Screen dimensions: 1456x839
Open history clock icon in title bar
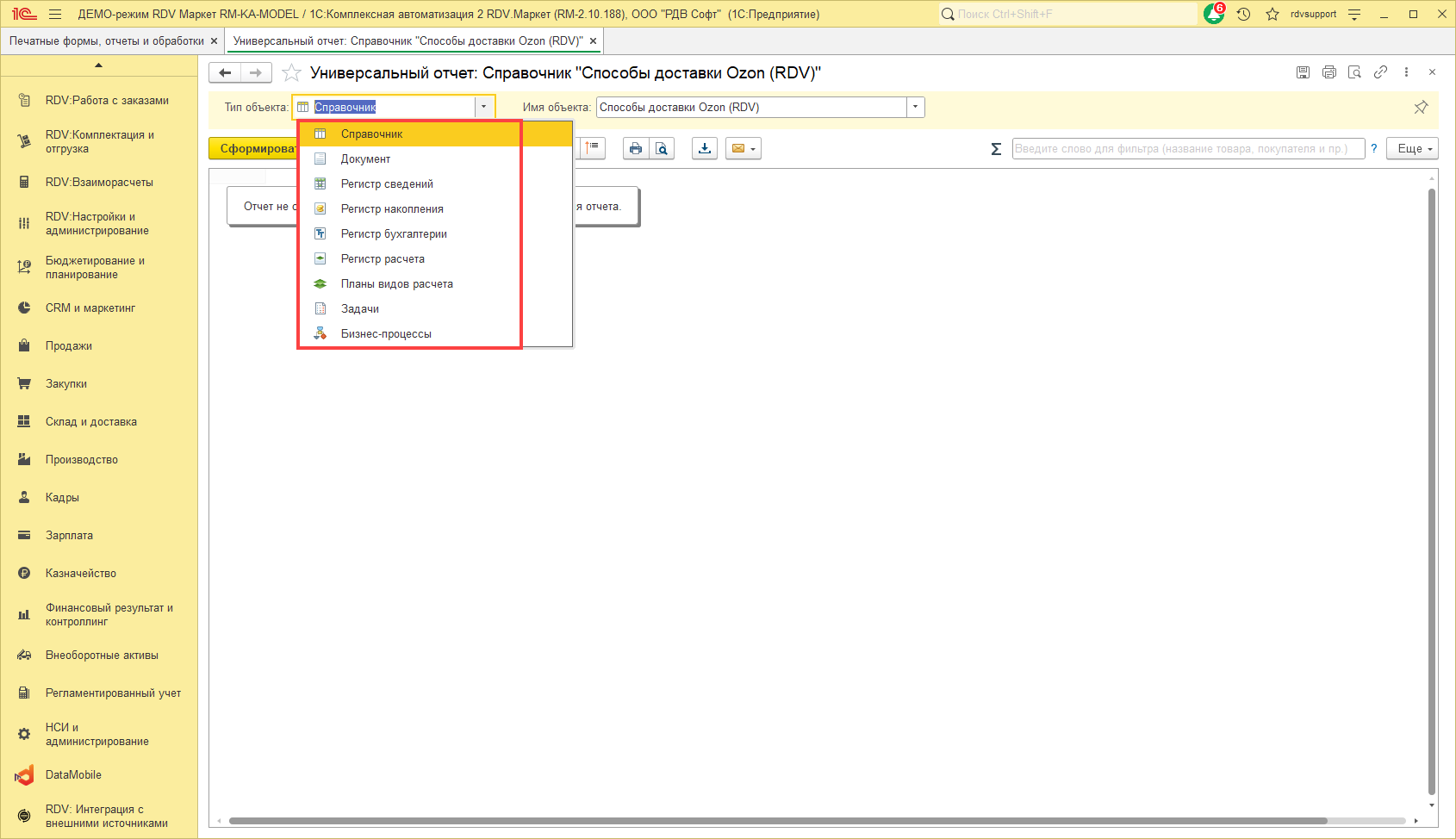1243,14
